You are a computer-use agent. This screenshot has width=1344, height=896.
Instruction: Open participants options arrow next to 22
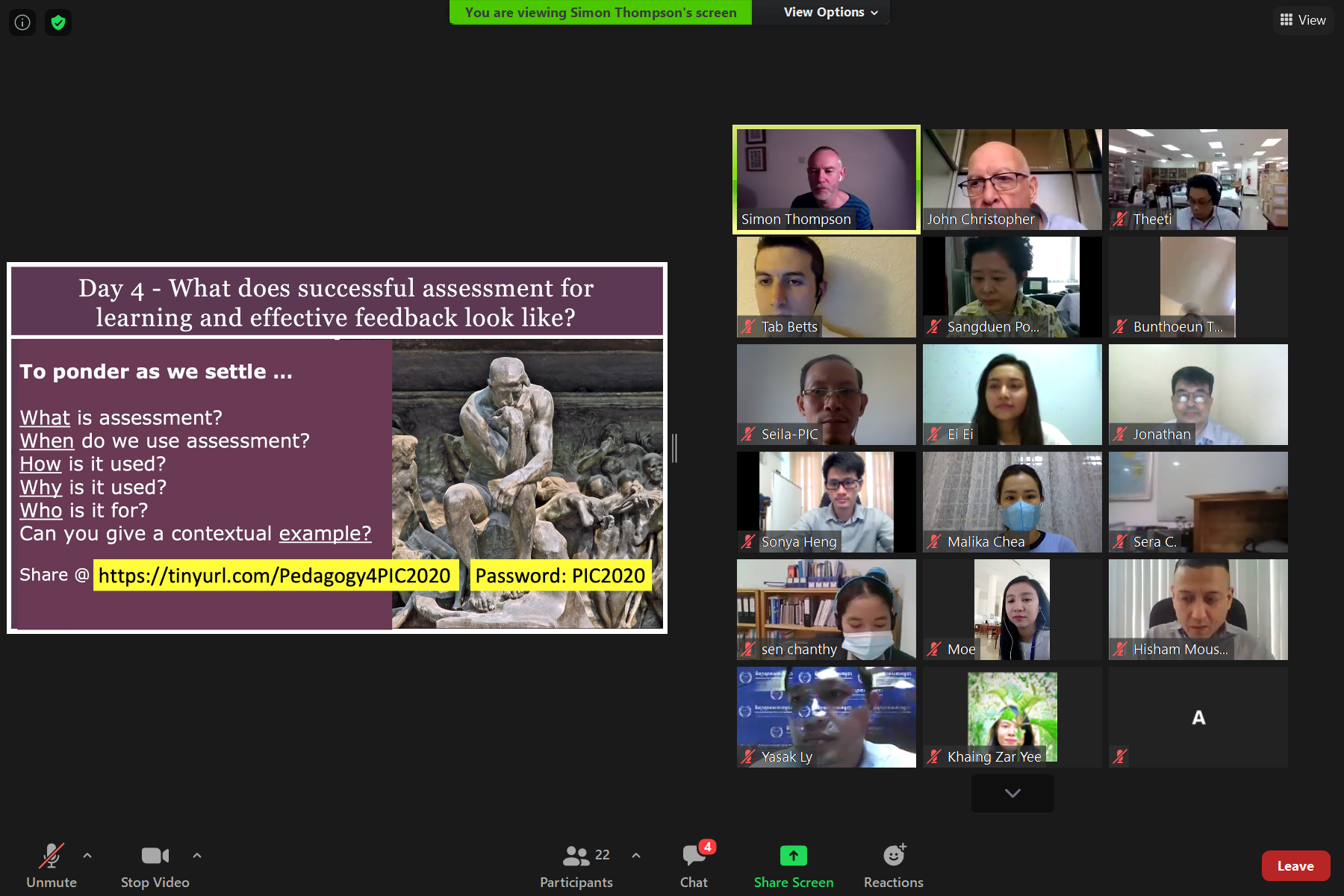point(636,856)
